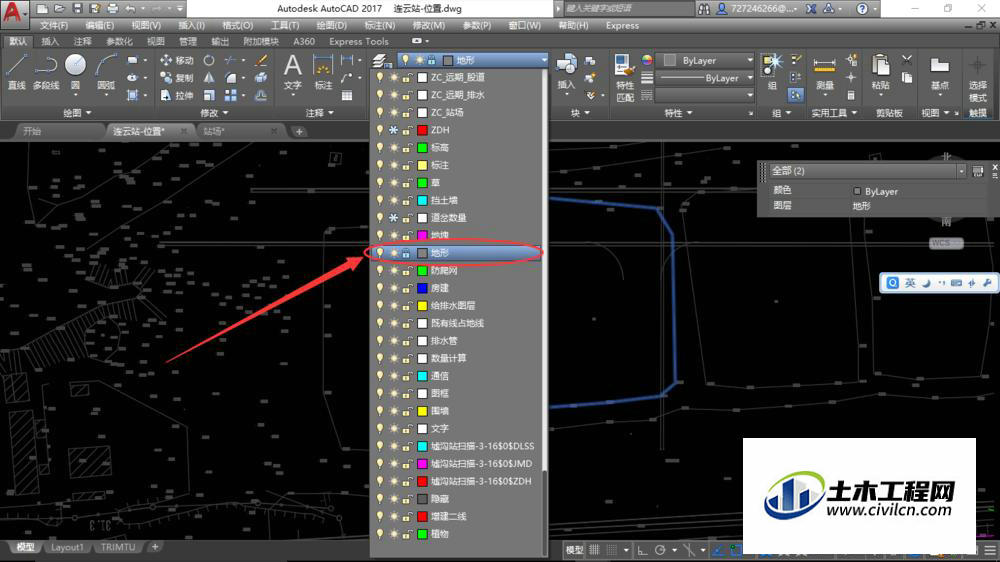Select the Polyline (多段线) tool
Screen dimensions: 1000x562
[x=46, y=71]
